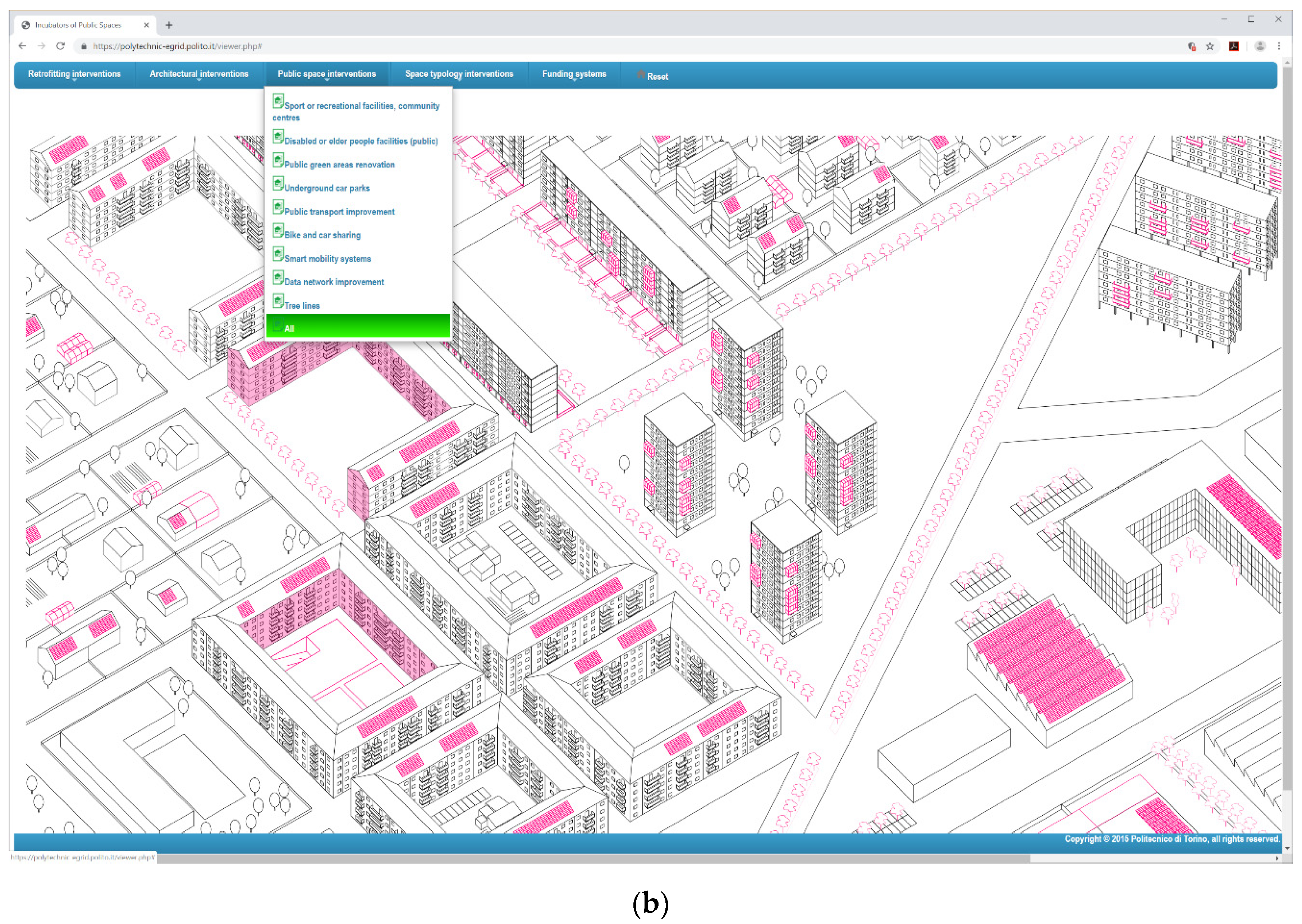Image resolution: width=1302 pixels, height=924 pixels.
Task: Select Smart mobility systems from the list
Action: pyautogui.click(x=327, y=259)
